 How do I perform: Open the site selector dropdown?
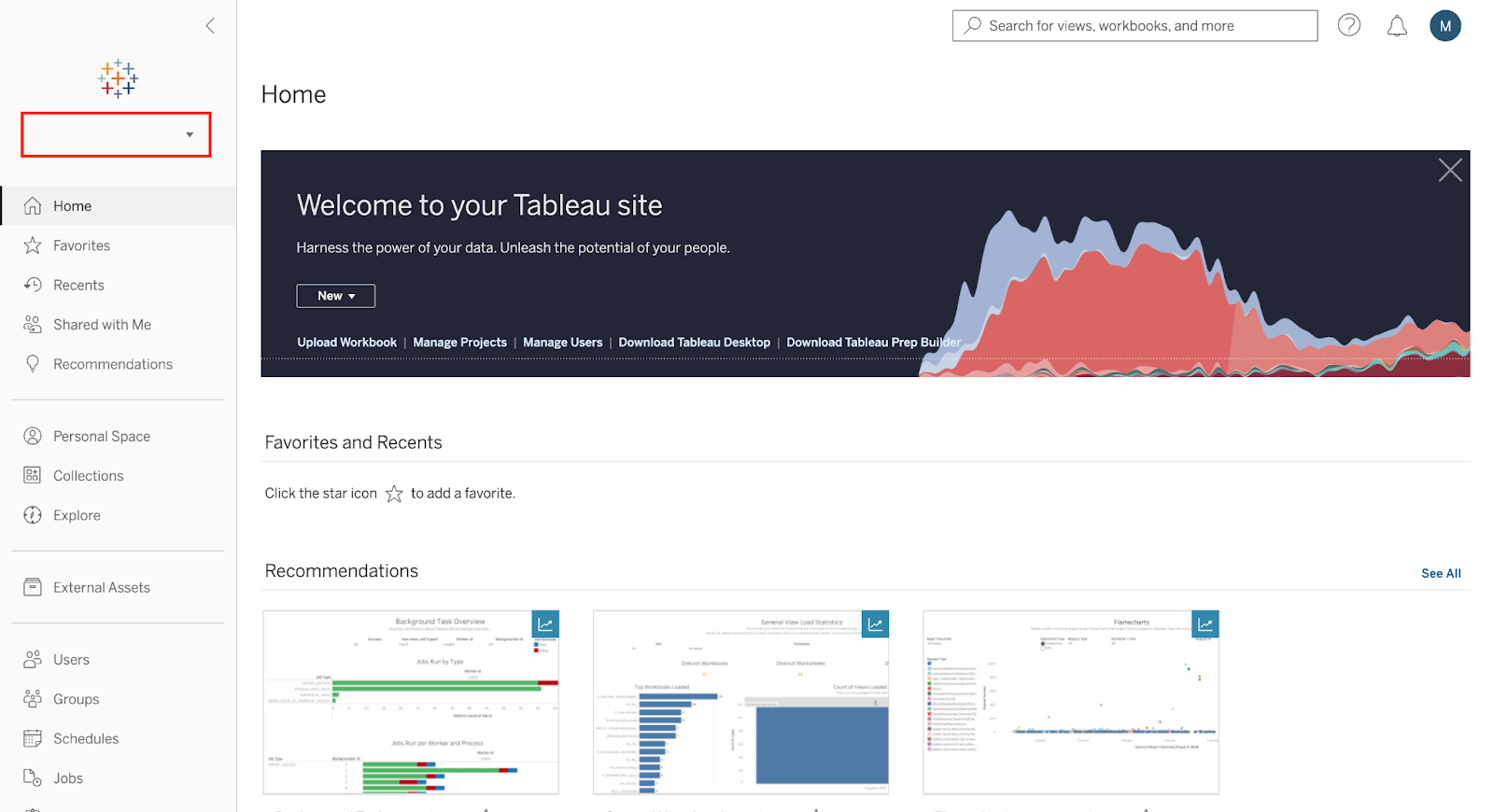pyautogui.click(x=116, y=134)
